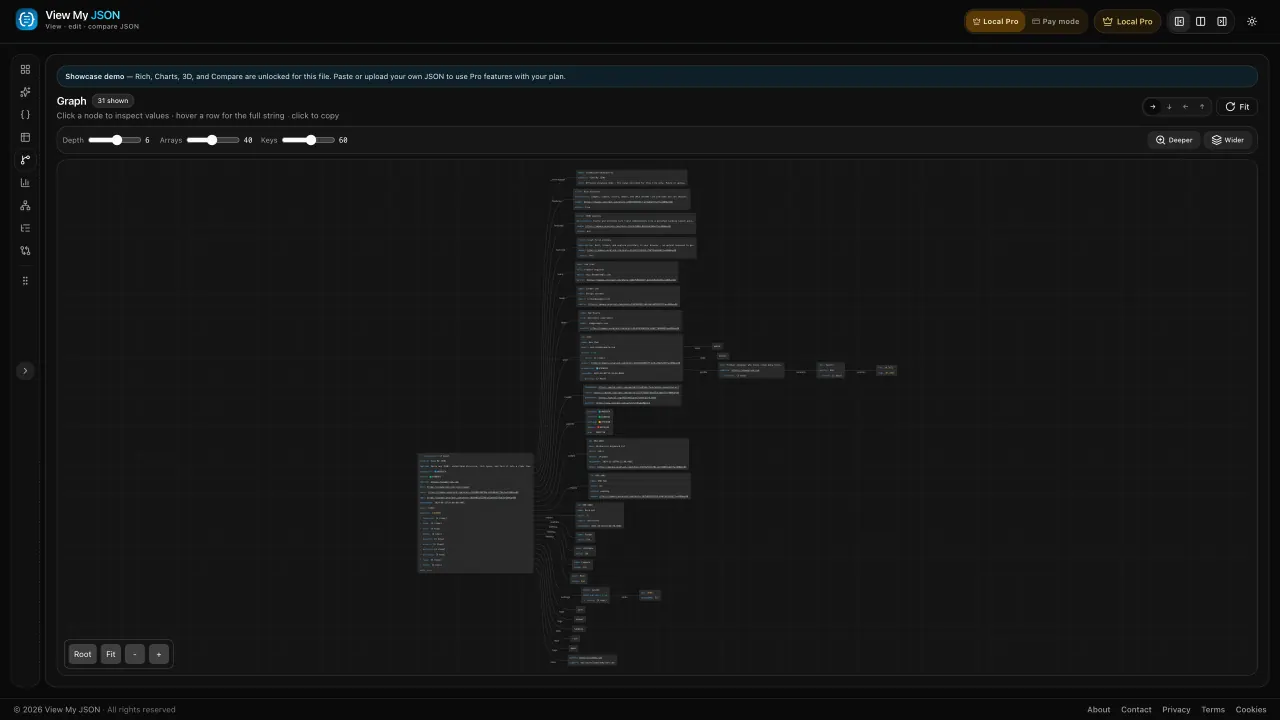
Task: Click the sparkles icon in the sidebar
Action: click(x=25, y=92)
